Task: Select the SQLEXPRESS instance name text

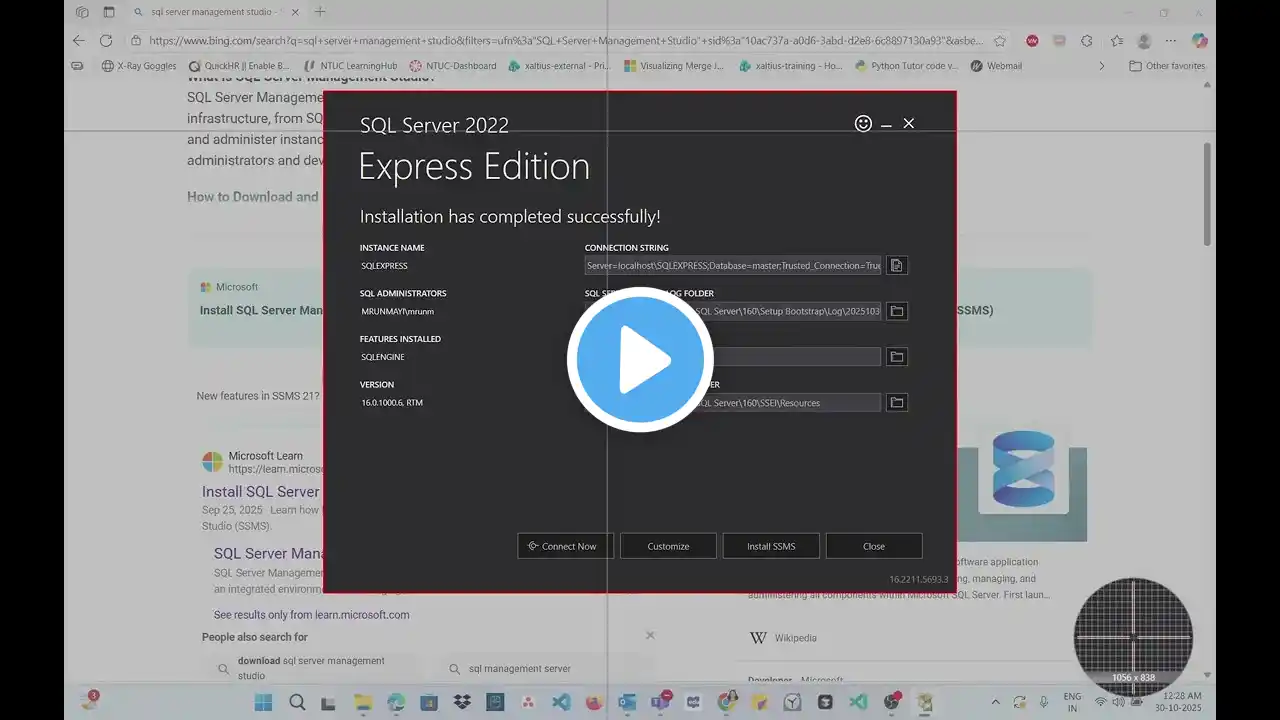Action: [x=384, y=266]
